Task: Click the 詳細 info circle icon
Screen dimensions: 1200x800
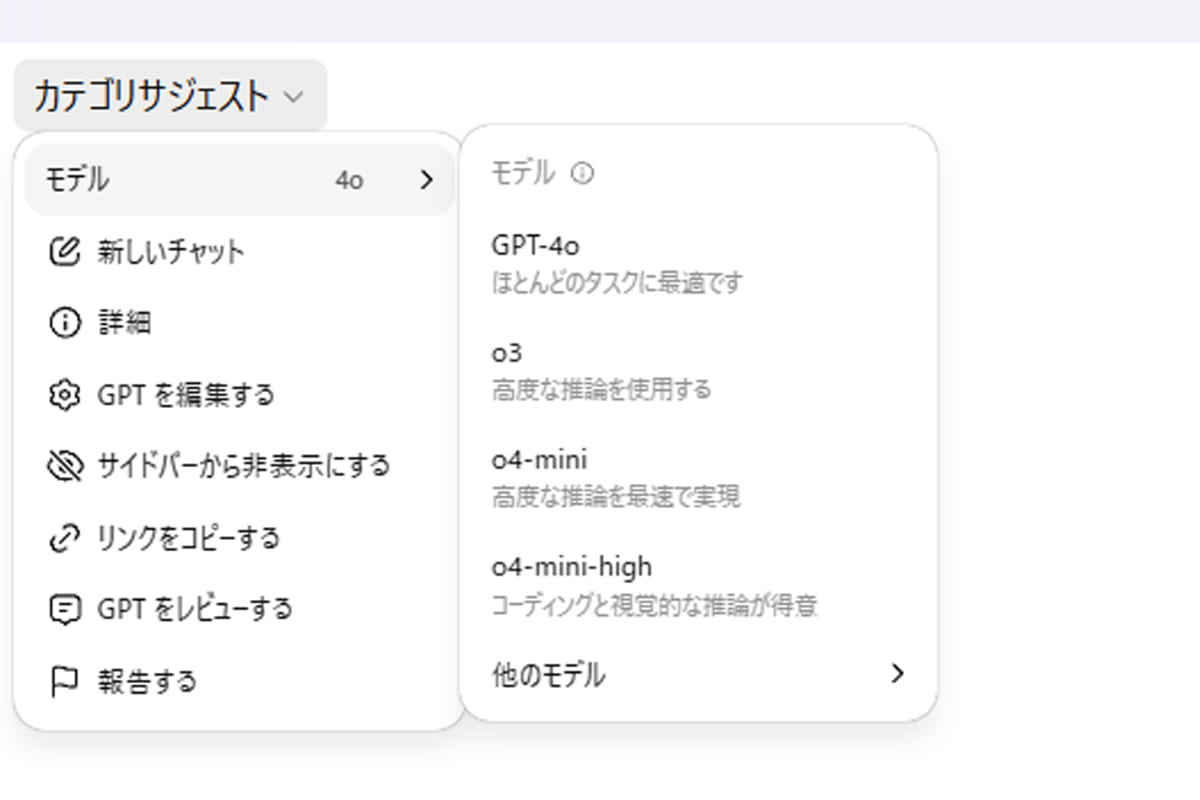Action: click(x=64, y=323)
